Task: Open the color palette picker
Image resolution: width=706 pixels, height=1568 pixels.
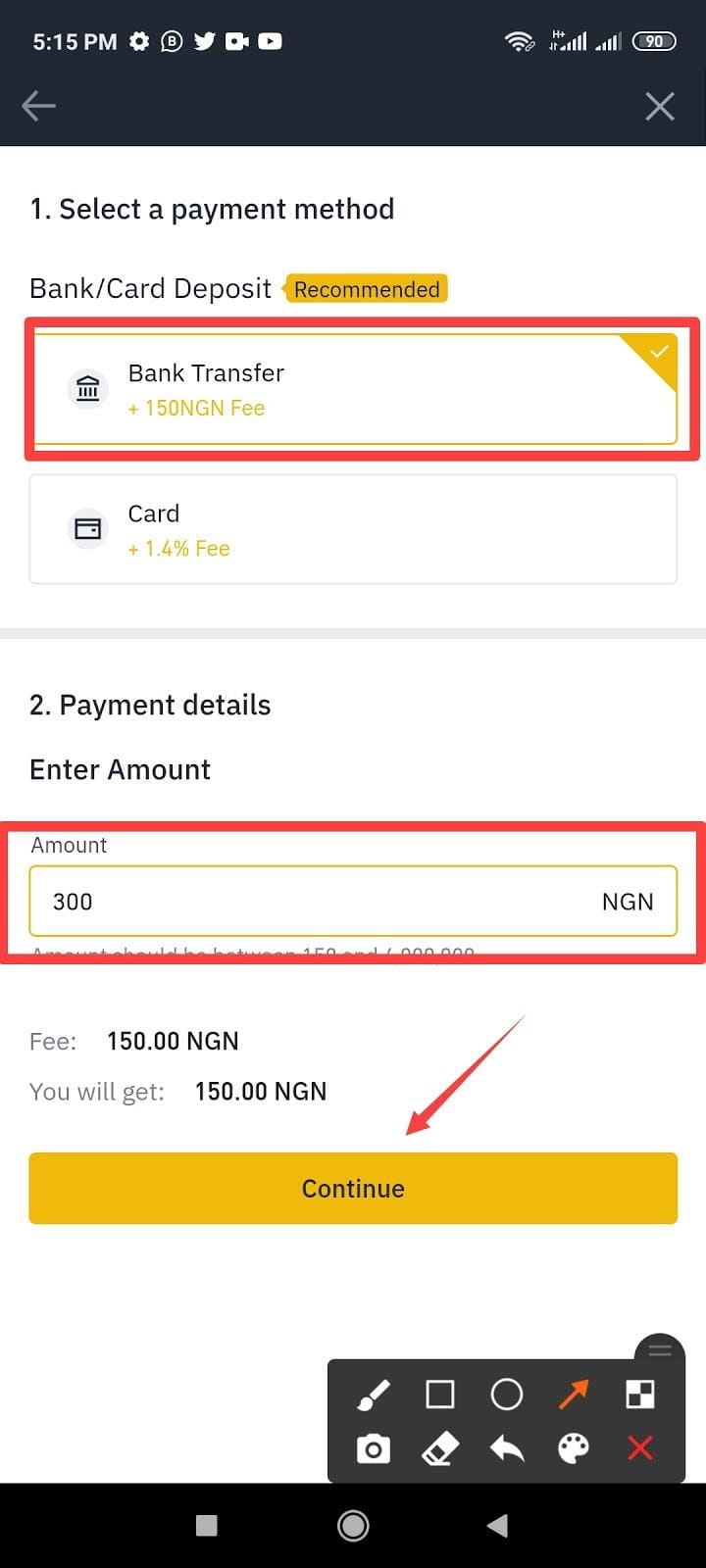Action: click(x=574, y=1448)
